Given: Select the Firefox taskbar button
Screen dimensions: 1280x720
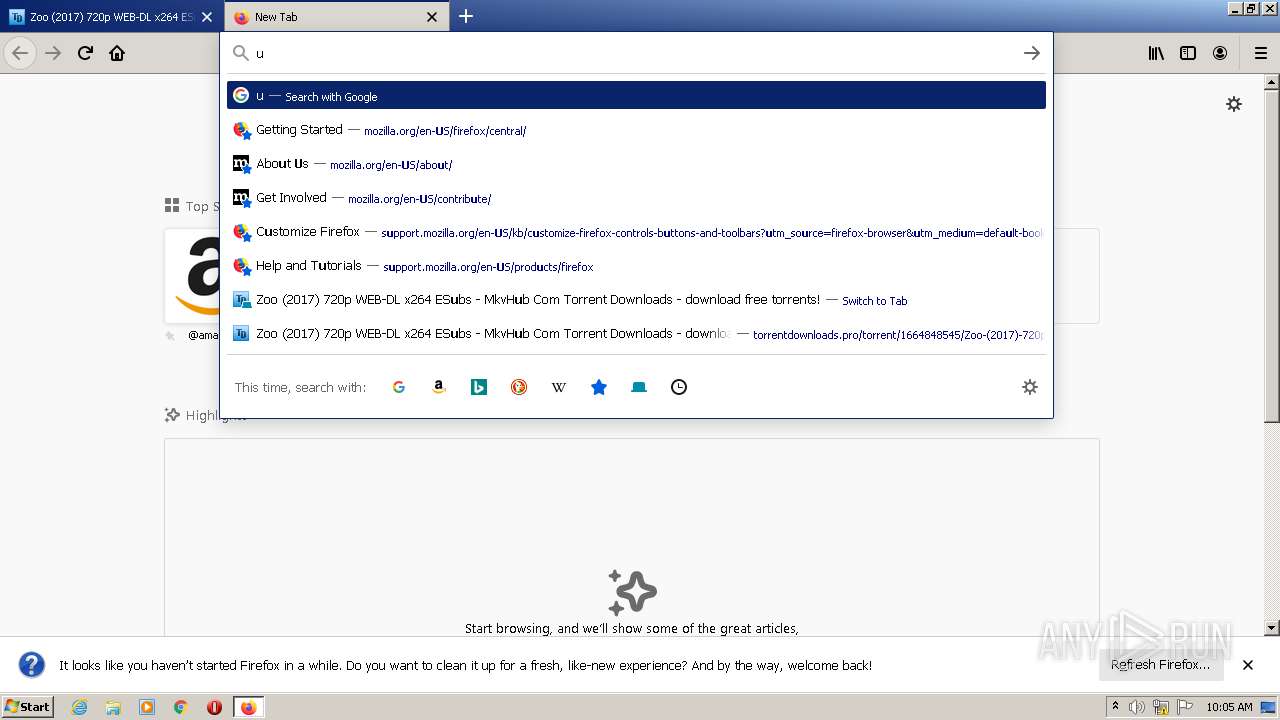Looking at the screenshot, I should 248,707.
